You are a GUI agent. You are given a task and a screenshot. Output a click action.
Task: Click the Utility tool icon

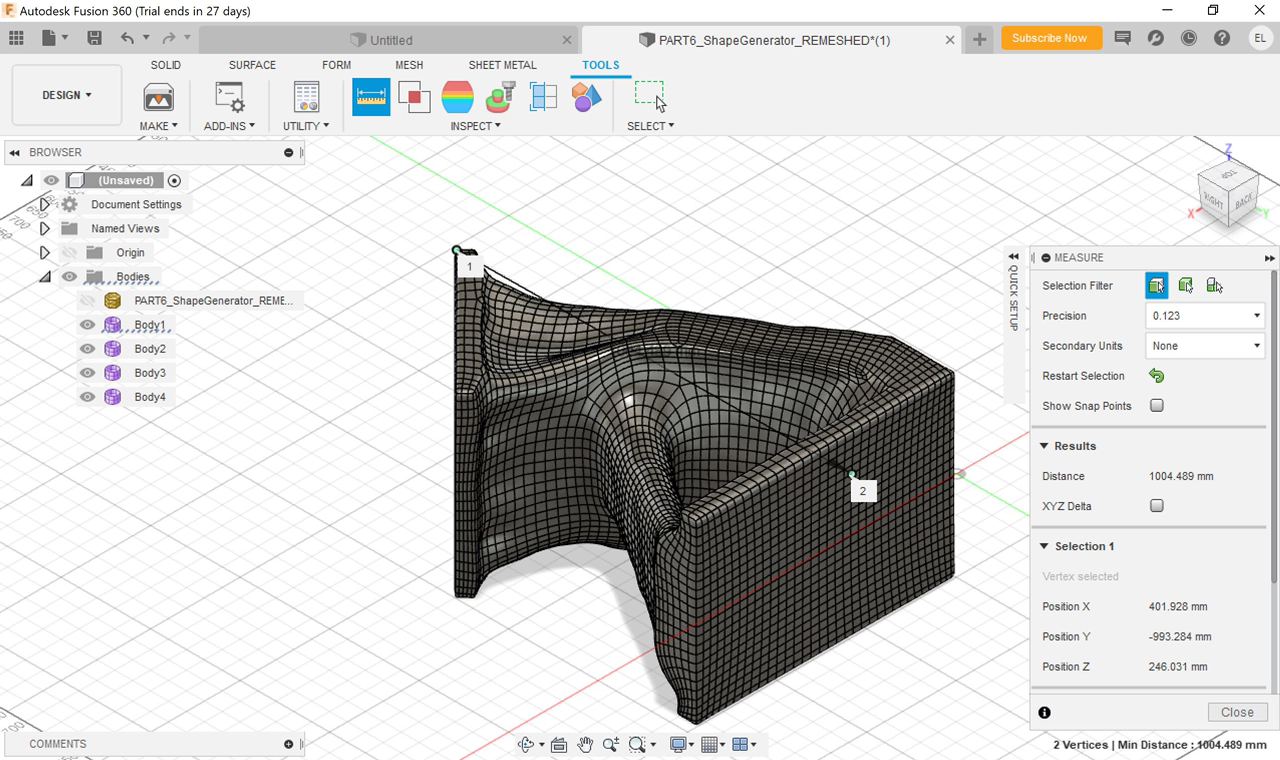tap(306, 97)
